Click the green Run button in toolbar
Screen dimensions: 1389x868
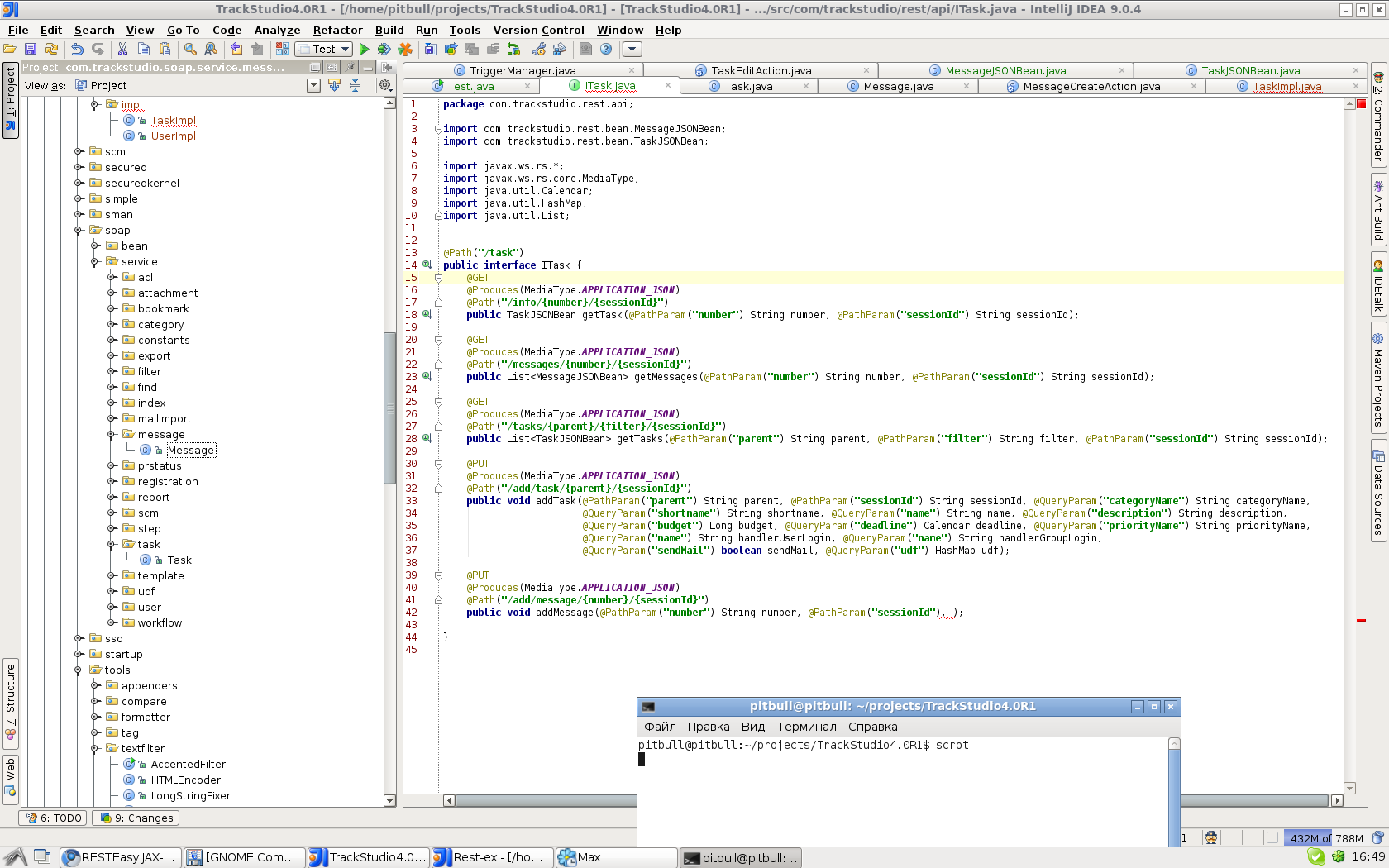pos(364,50)
